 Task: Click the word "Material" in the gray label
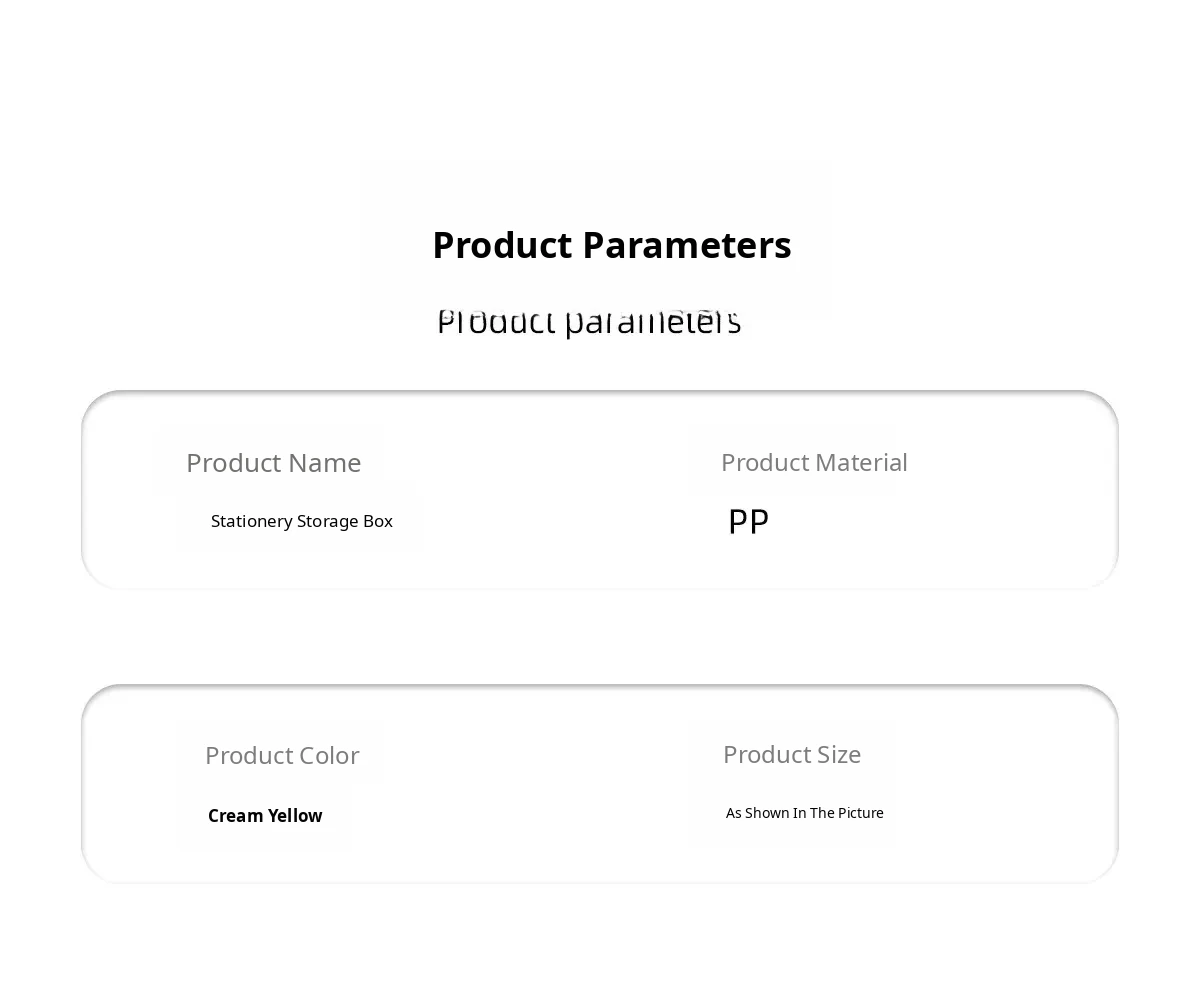pos(862,462)
